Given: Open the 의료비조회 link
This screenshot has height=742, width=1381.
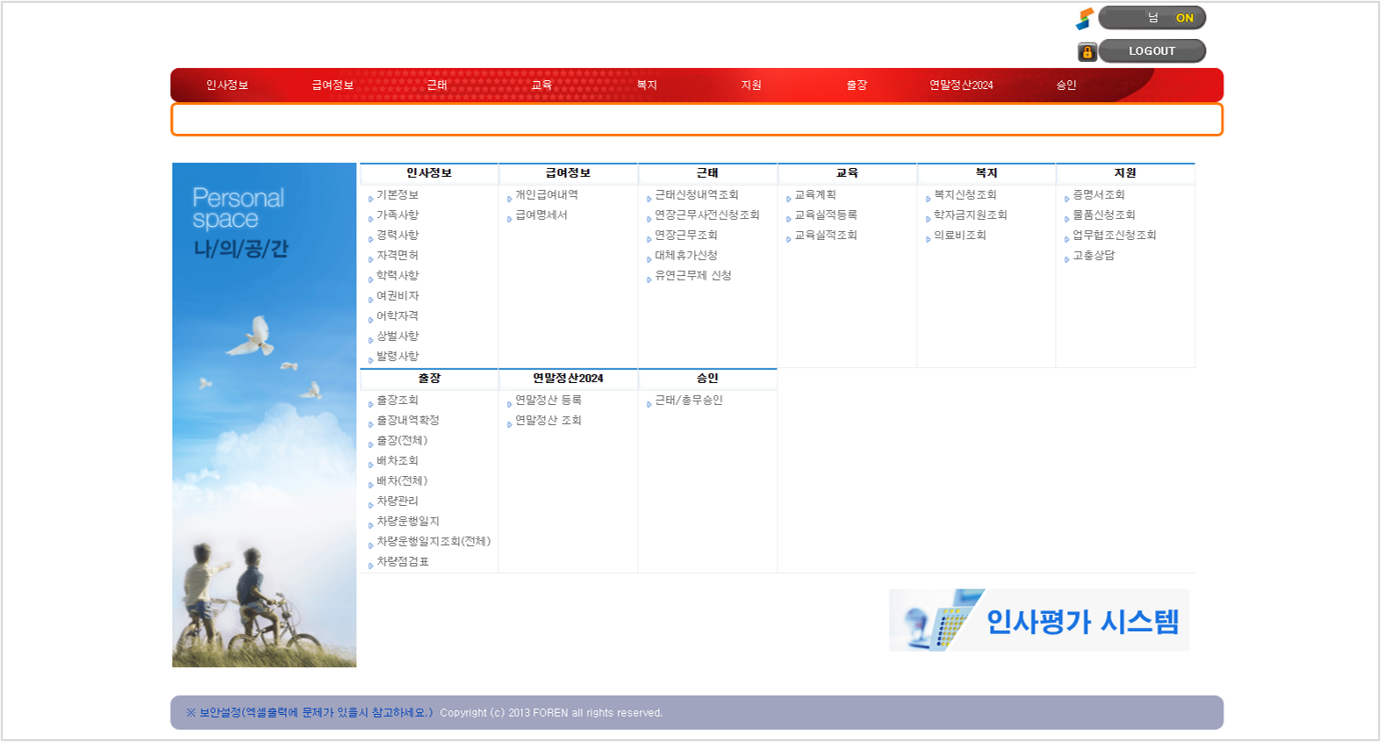Looking at the screenshot, I should [959, 236].
